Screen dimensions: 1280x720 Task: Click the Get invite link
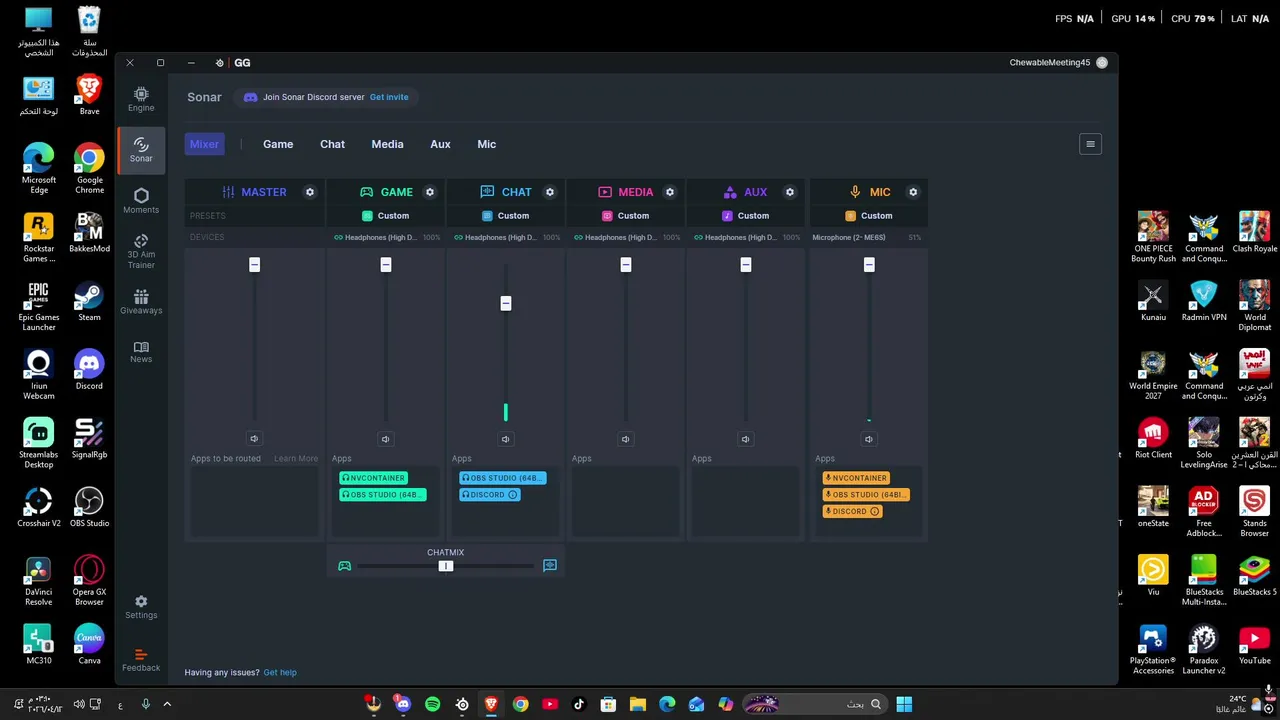(389, 97)
